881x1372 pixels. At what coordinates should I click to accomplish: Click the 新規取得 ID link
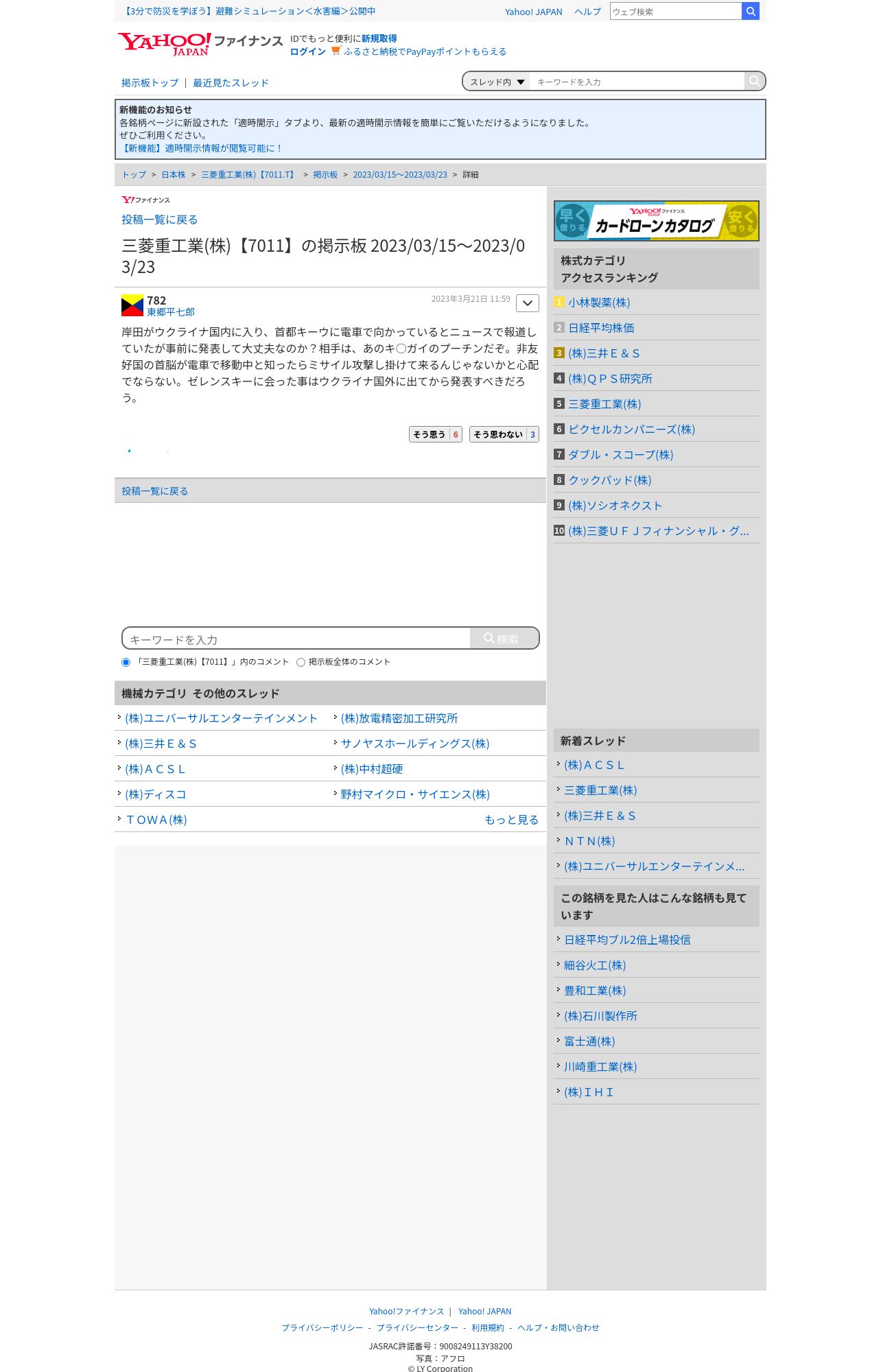click(x=379, y=38)
